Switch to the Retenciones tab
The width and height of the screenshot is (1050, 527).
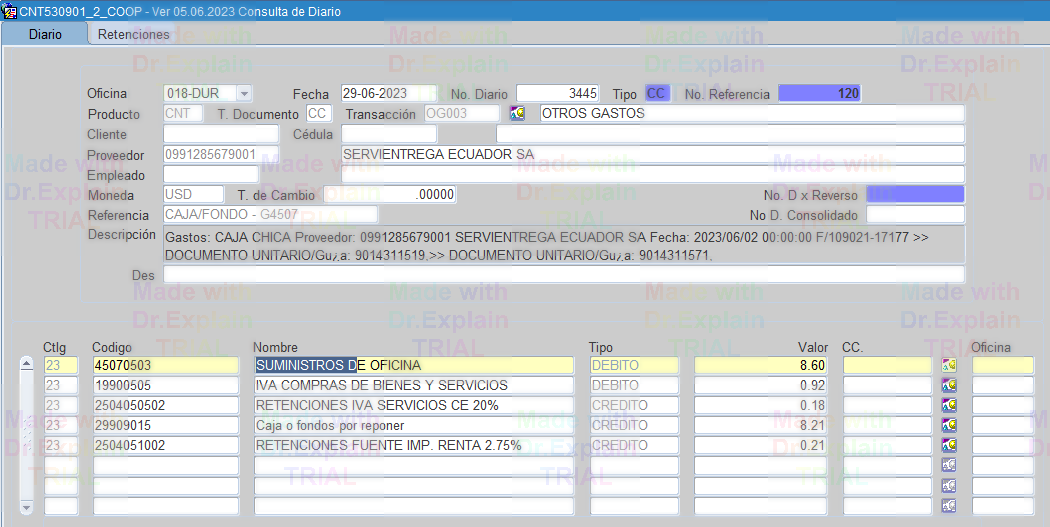tap(133, 34)
